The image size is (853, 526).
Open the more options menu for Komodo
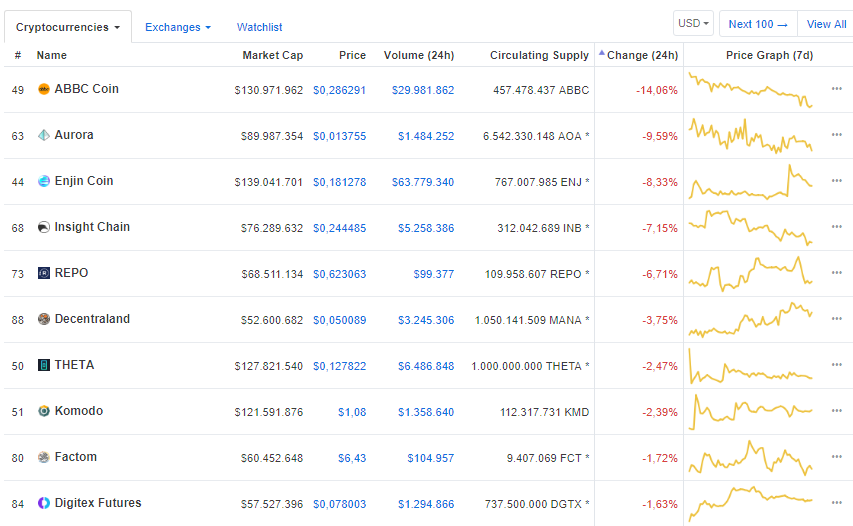click(837, 411)
